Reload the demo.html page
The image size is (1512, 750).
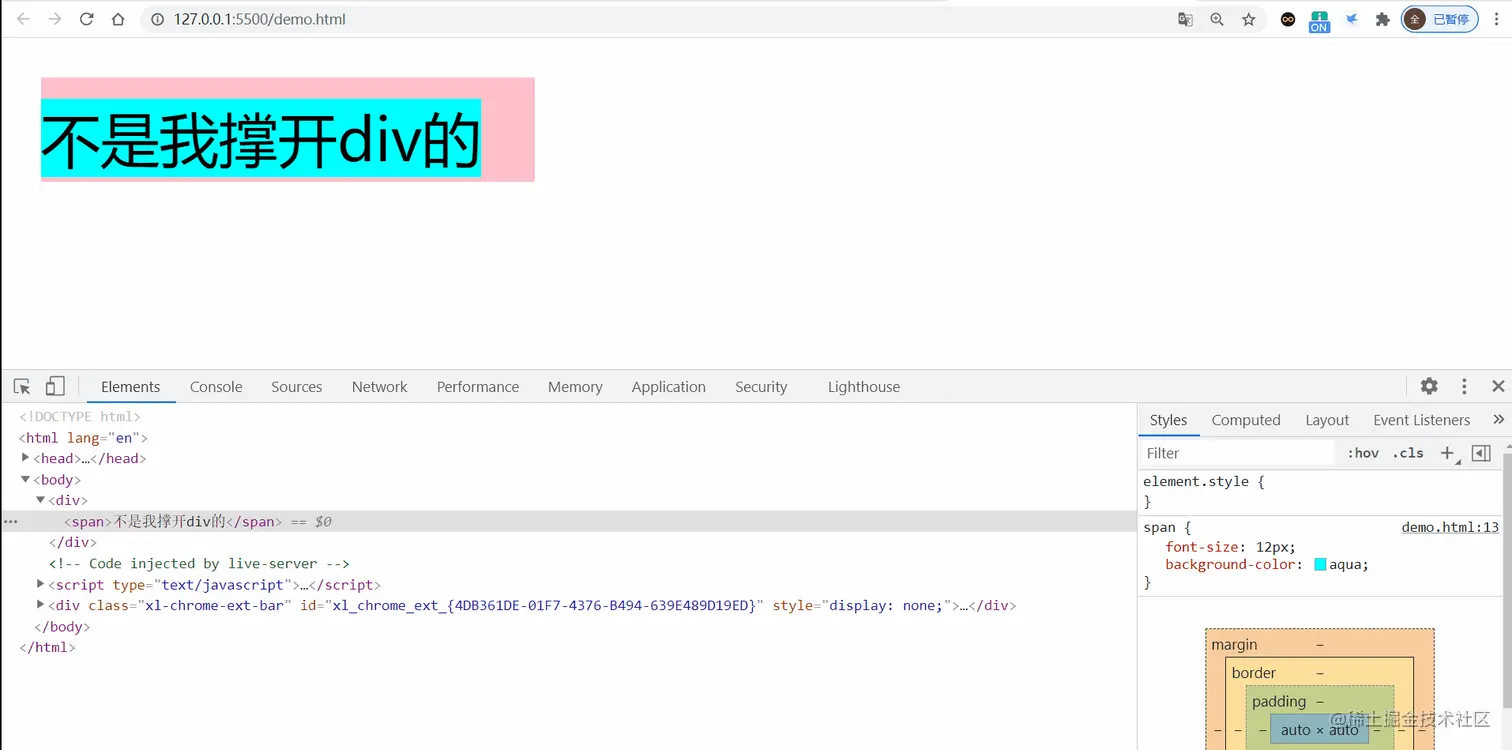tap(87, 19)
